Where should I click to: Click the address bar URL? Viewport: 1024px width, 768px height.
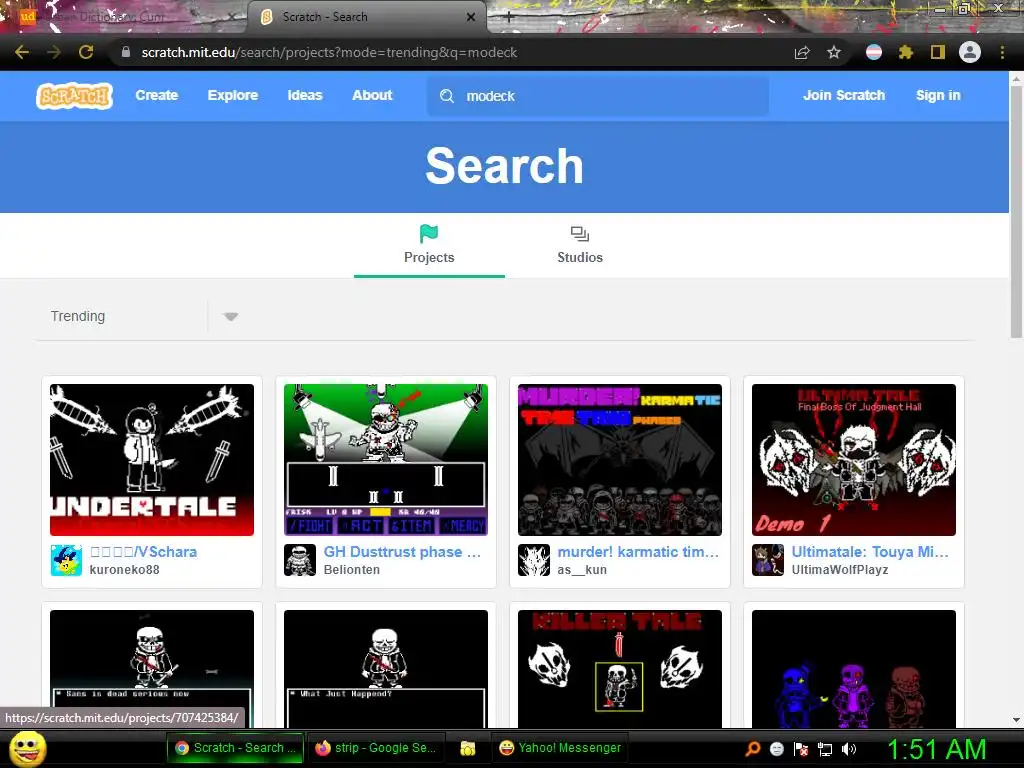(x=329, y=52)
